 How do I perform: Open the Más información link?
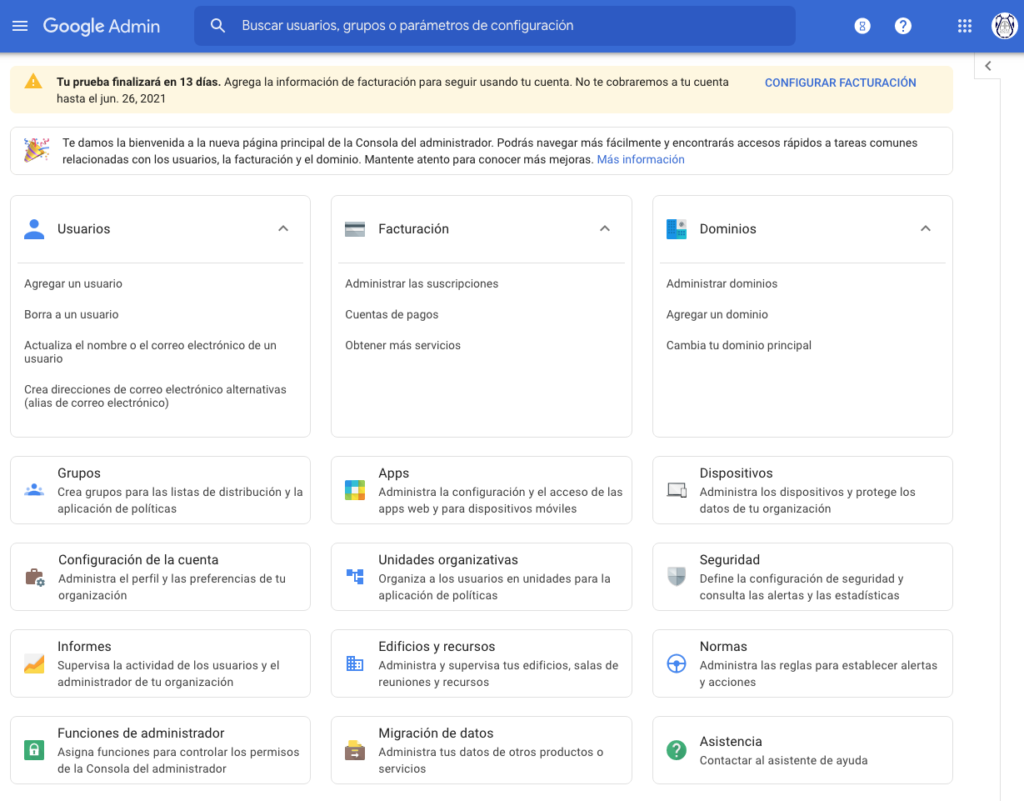tap(641, 159)
